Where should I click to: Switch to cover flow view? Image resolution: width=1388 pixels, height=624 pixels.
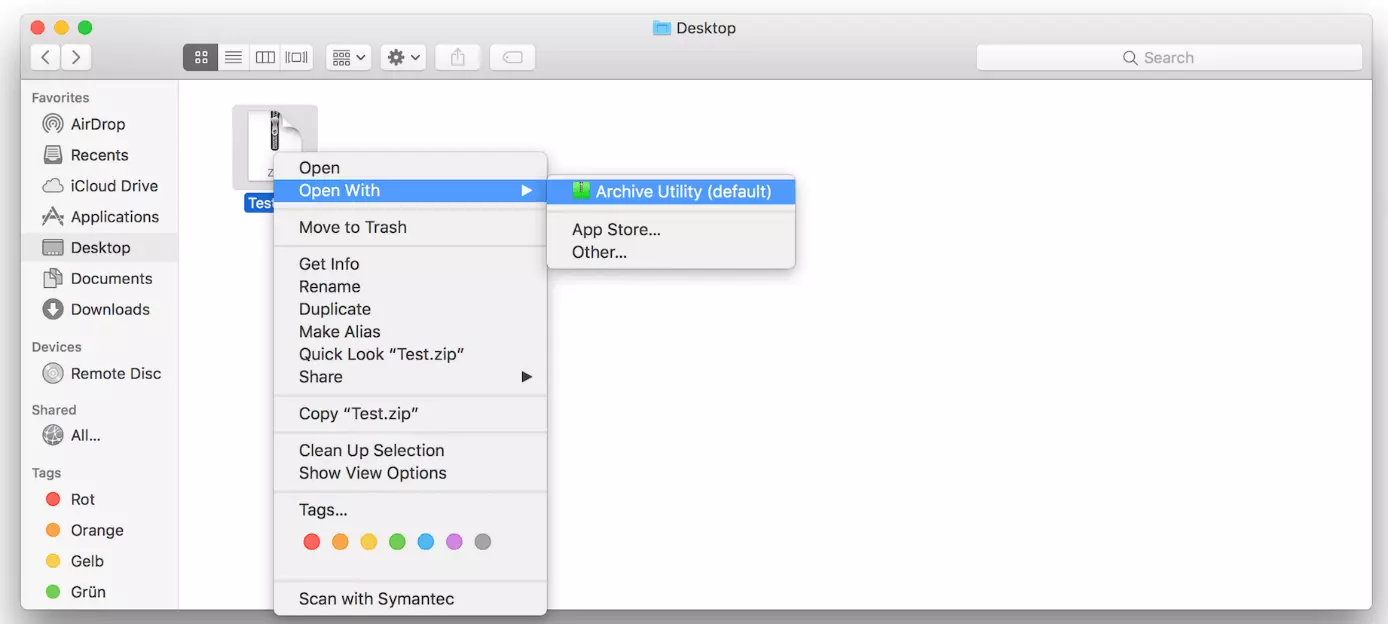click(297, 57)
